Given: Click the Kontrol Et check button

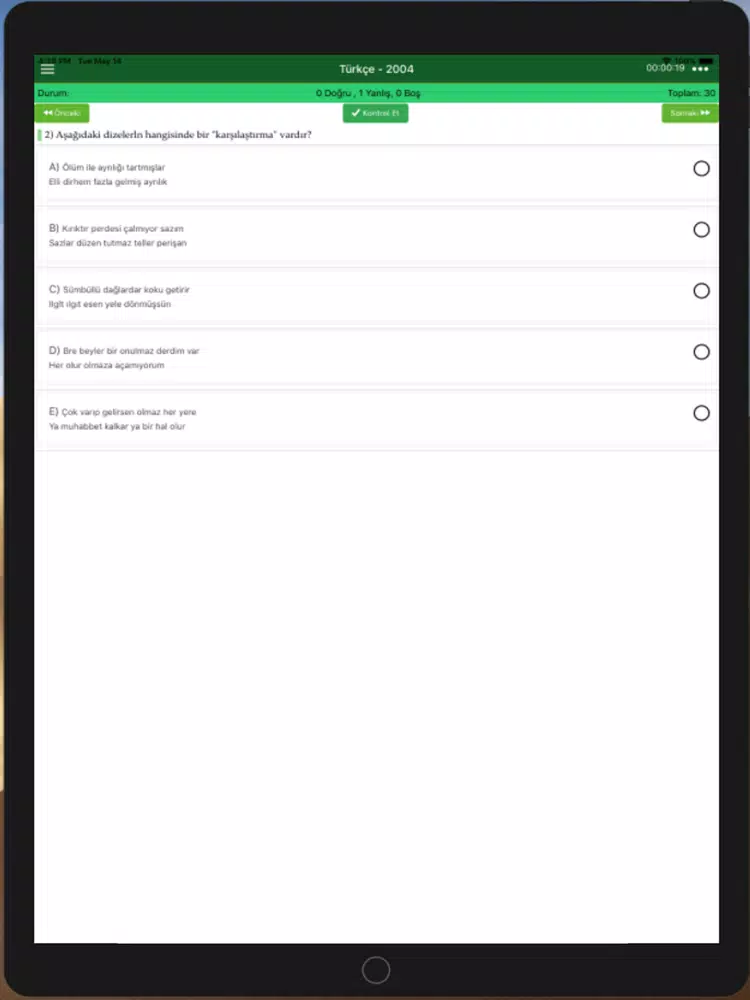Looking at the screenshot, I should click(375, 113).
